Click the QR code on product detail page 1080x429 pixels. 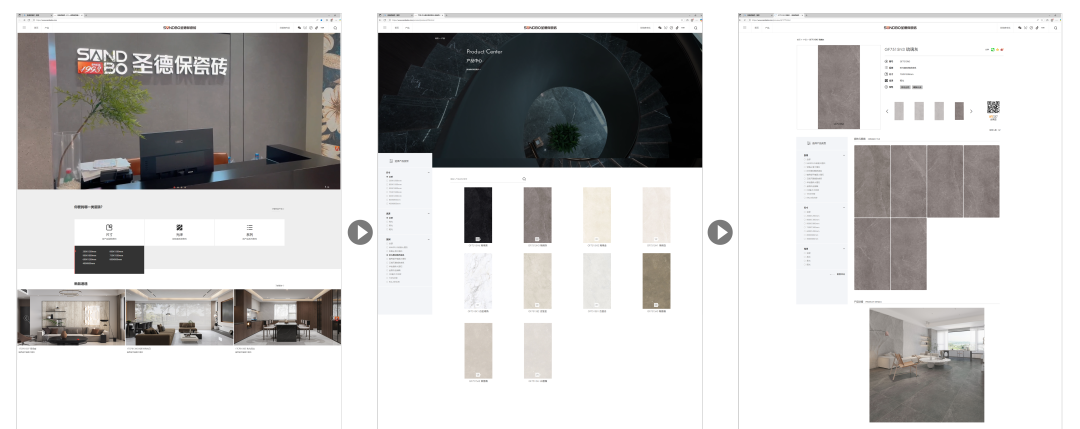coord(993,109)
